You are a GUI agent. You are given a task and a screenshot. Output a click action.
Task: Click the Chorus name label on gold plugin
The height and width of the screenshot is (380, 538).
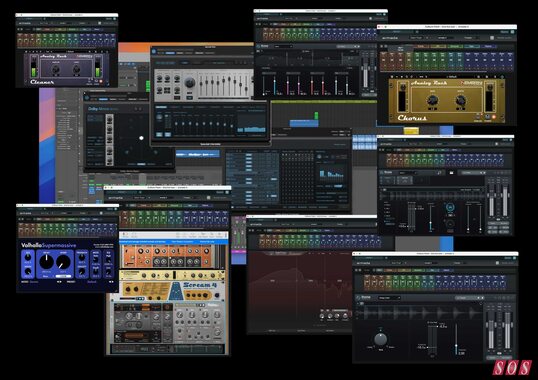412,118
